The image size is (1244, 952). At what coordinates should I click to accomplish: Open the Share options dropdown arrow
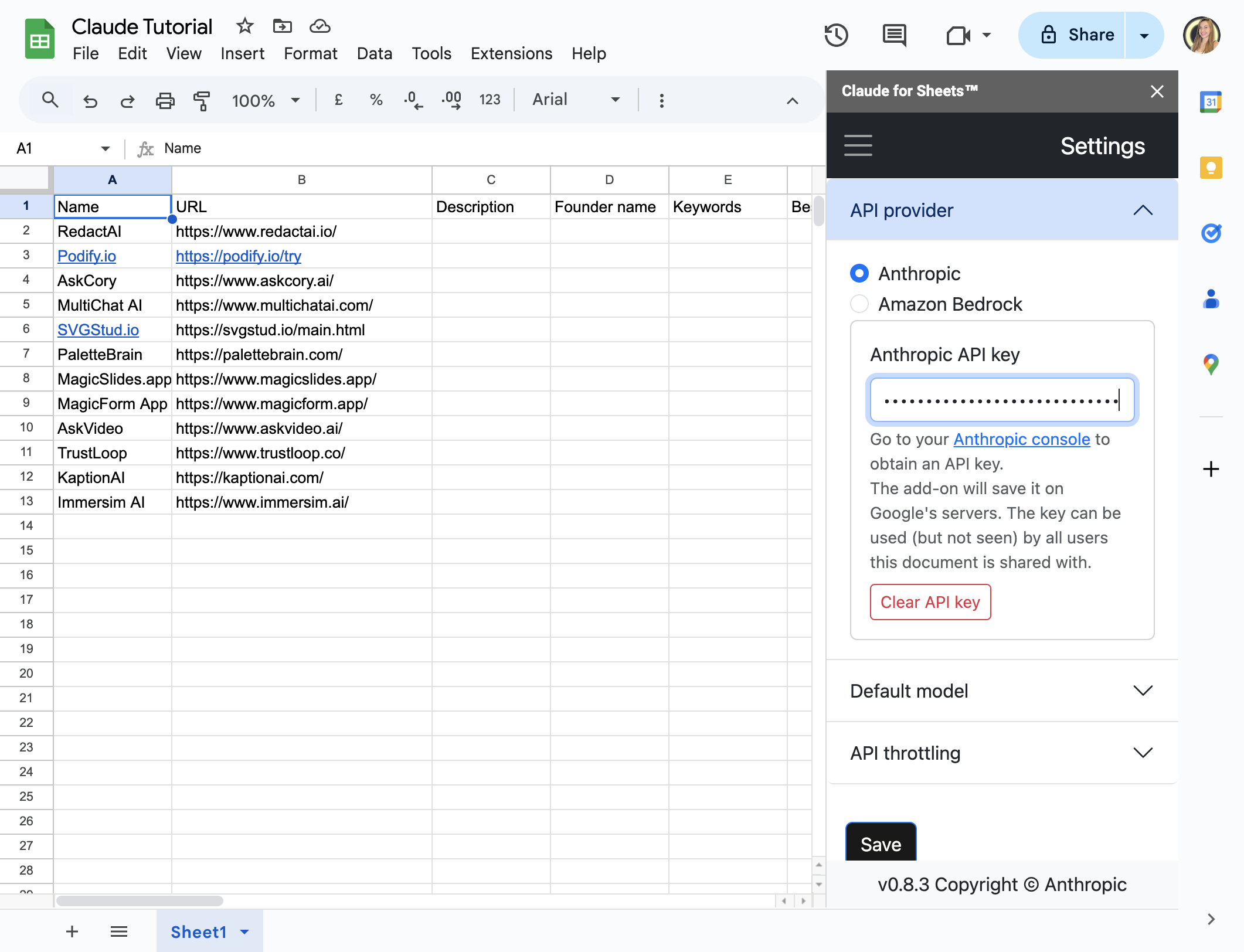click(x=1144, y=36)
